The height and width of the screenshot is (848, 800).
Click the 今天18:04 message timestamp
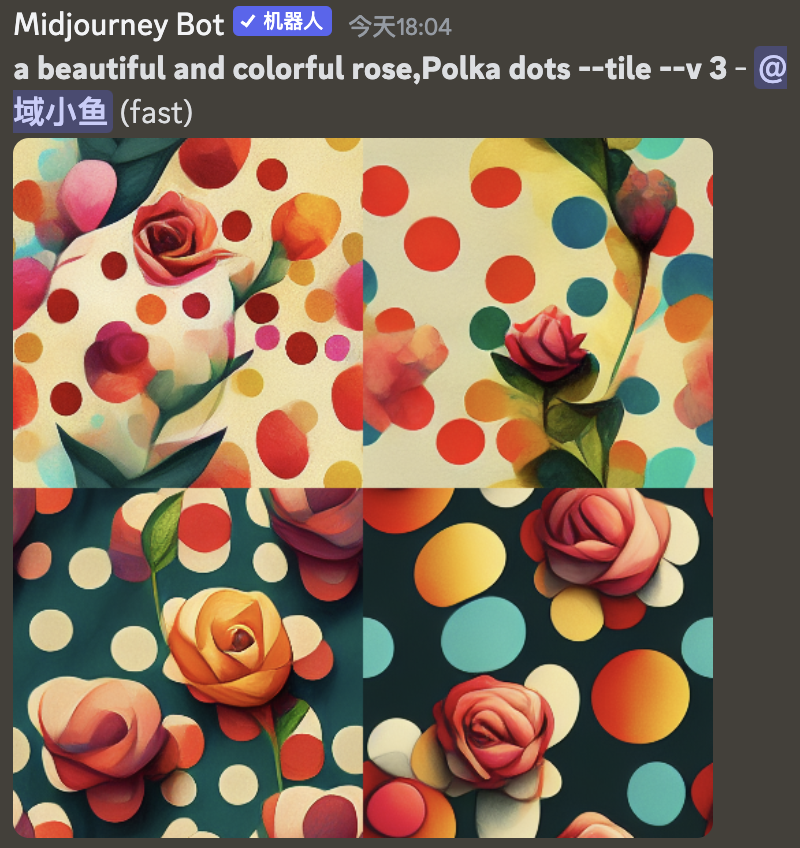click(400, 26)
